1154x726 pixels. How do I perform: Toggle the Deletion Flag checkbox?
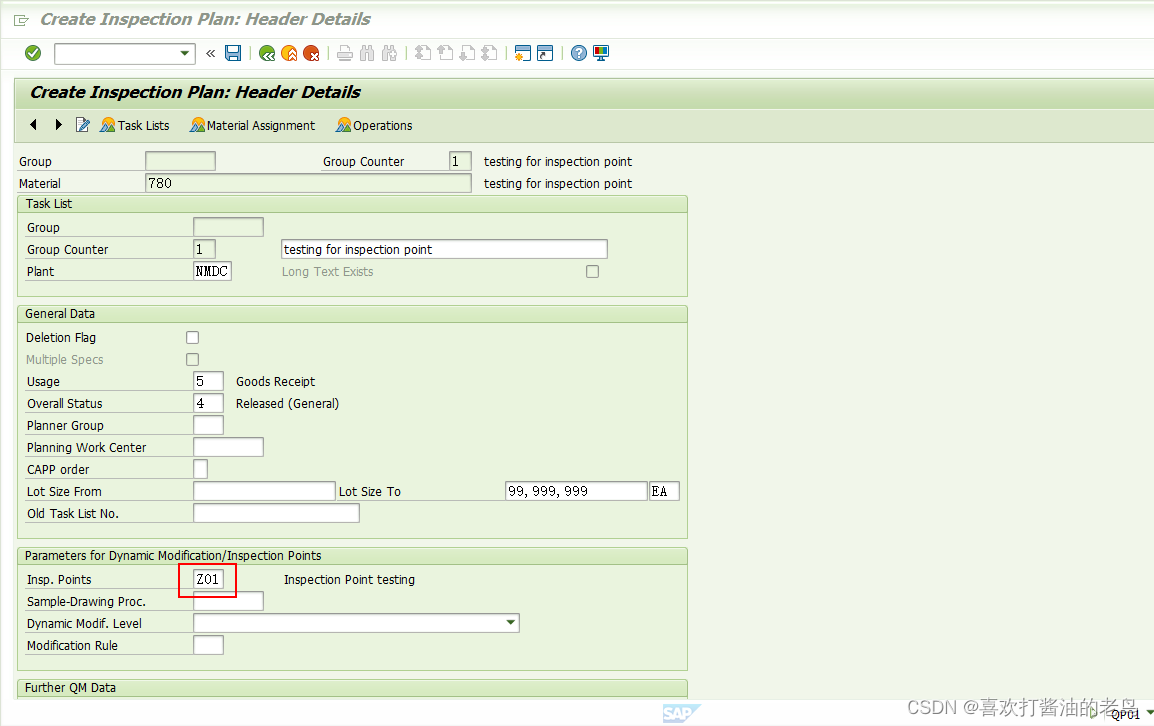[x=192, y=337]
